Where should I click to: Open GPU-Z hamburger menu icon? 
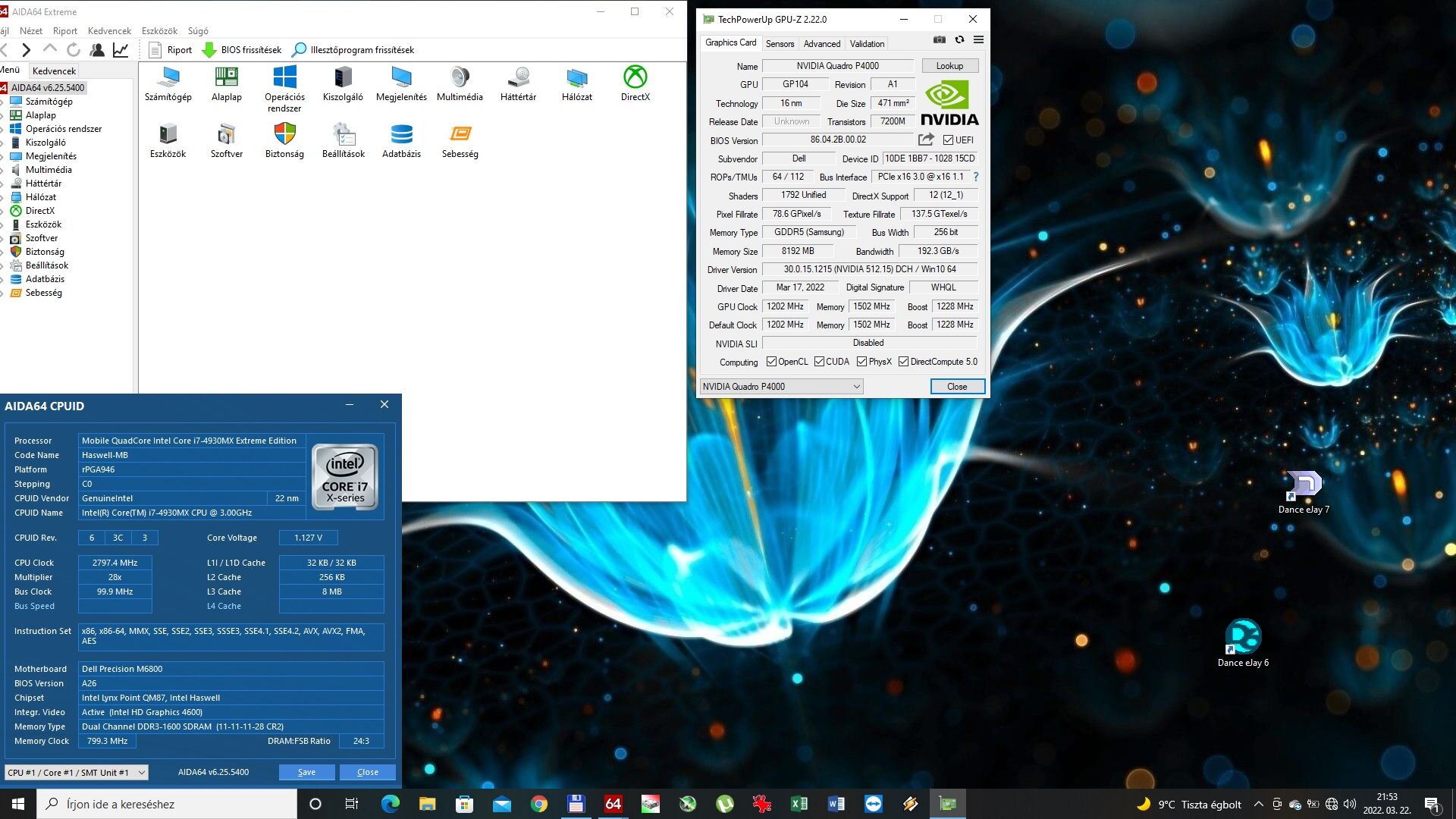(978, 39)
